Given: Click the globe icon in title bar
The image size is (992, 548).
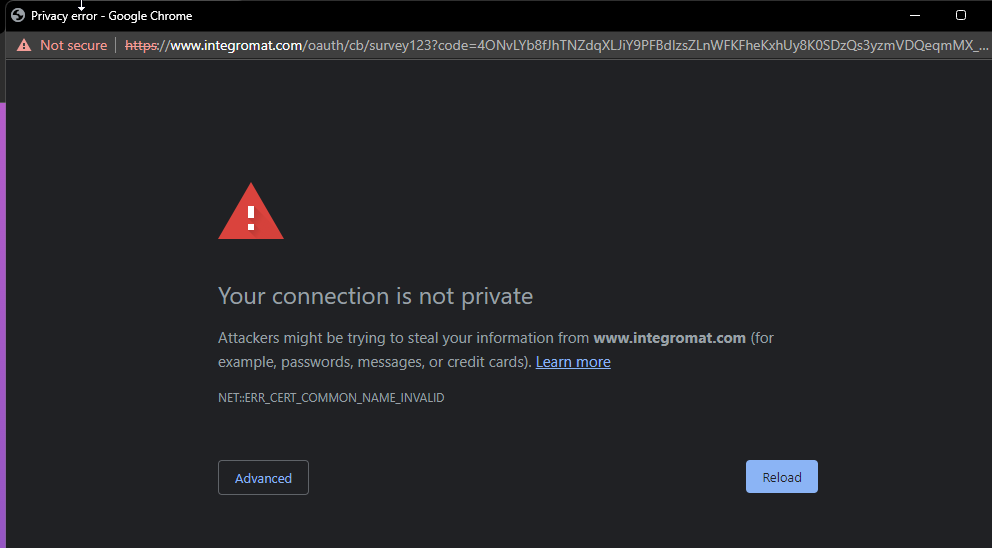Looking at the screenshot, I should click(x=18, y=15).
